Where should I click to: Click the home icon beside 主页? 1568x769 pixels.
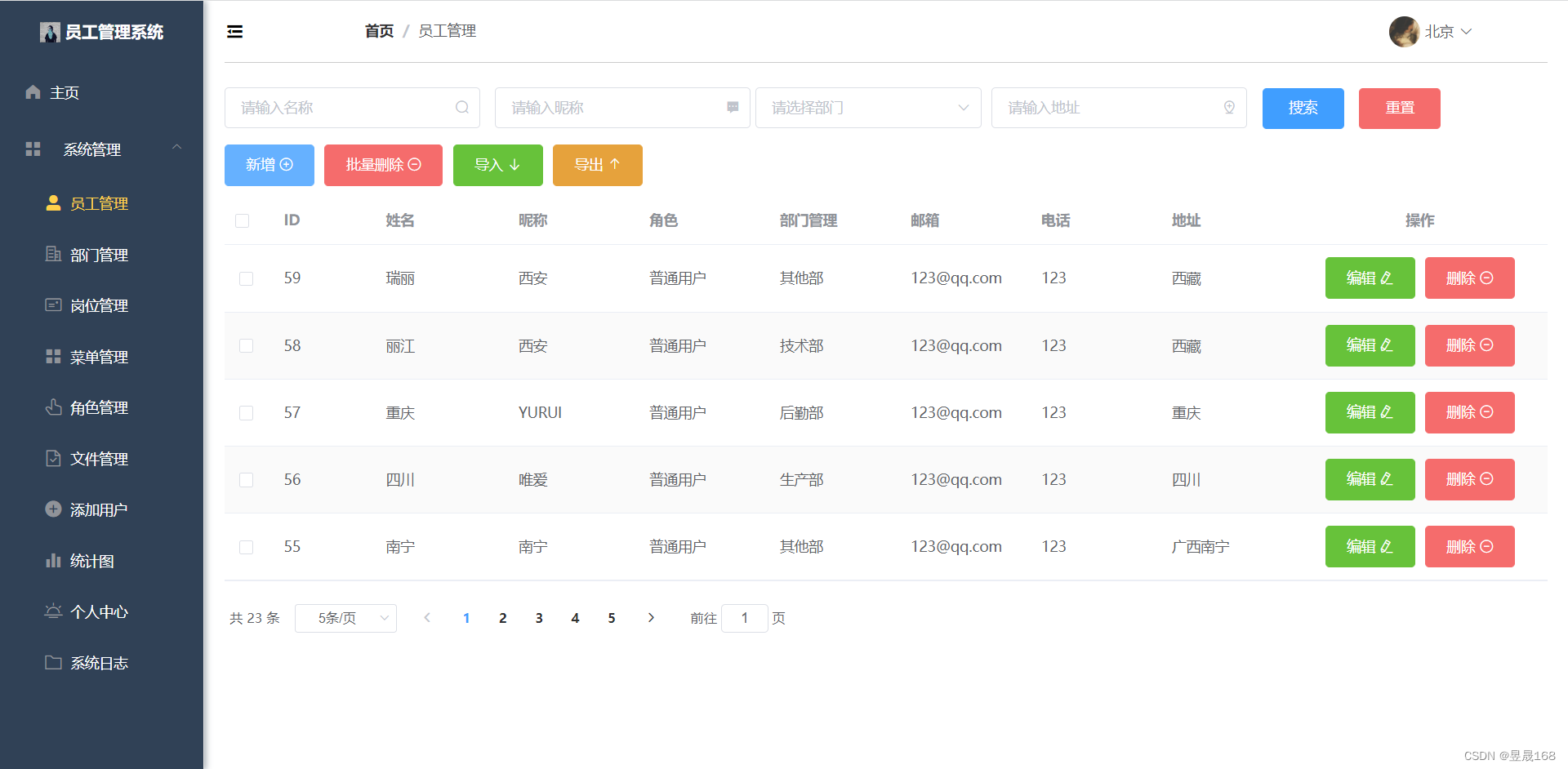click(33, 92)
